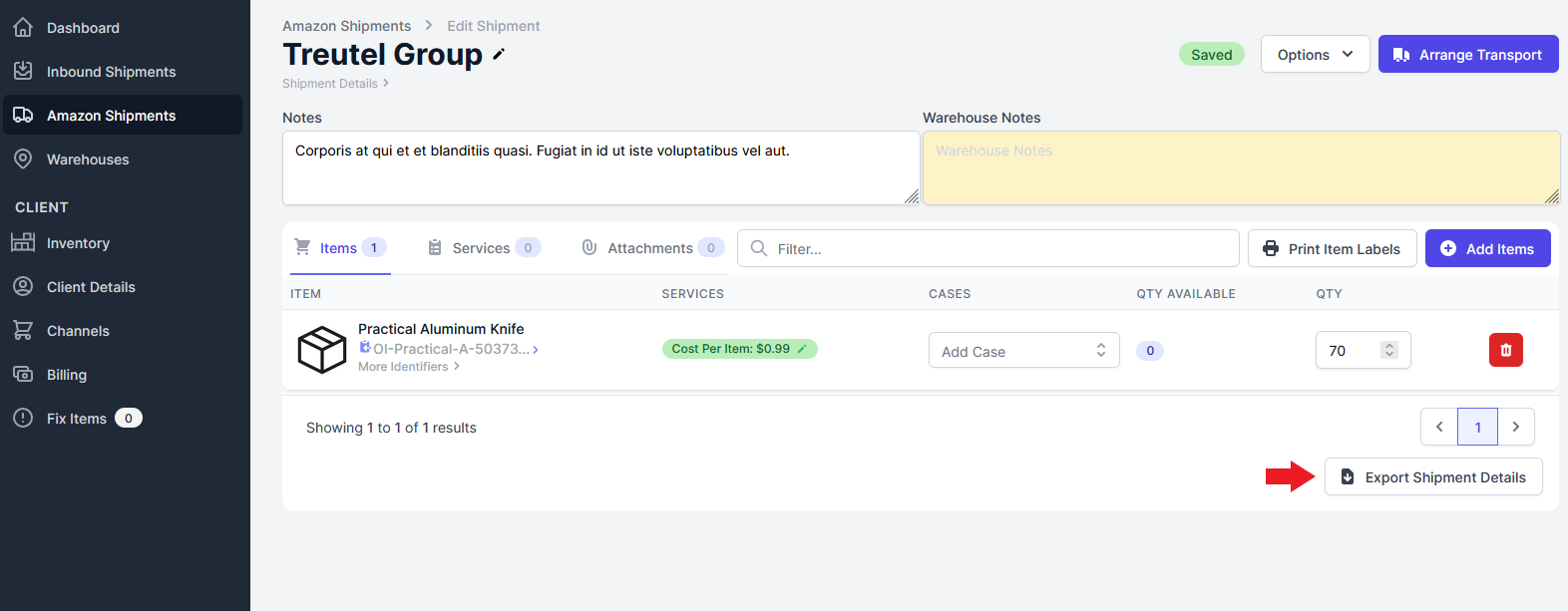Click into the Notes text area

tap(600, 167)
